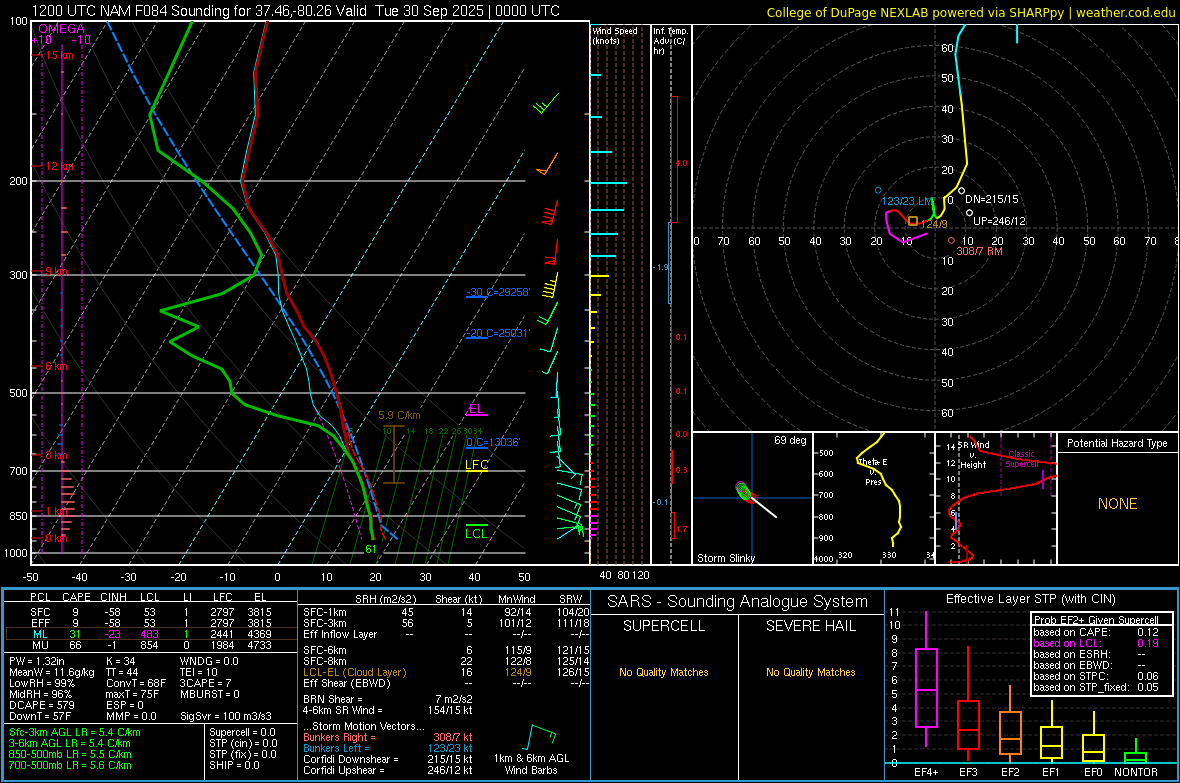
Task: Click the Storm Slinky circle graphic
Action: point(743,491)
